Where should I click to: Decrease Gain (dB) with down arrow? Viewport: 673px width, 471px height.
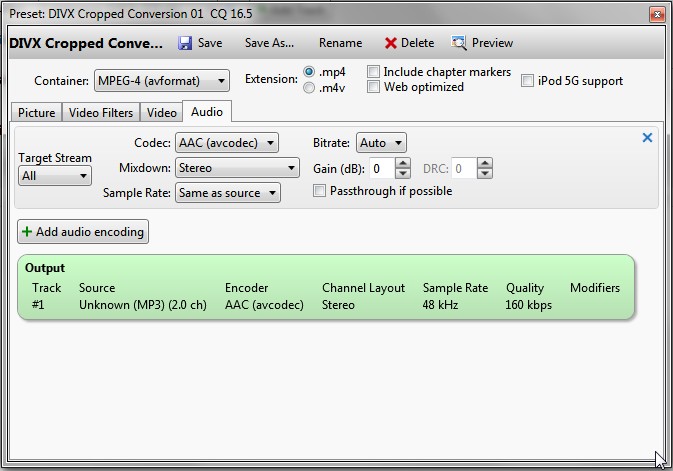pos(403,173)
